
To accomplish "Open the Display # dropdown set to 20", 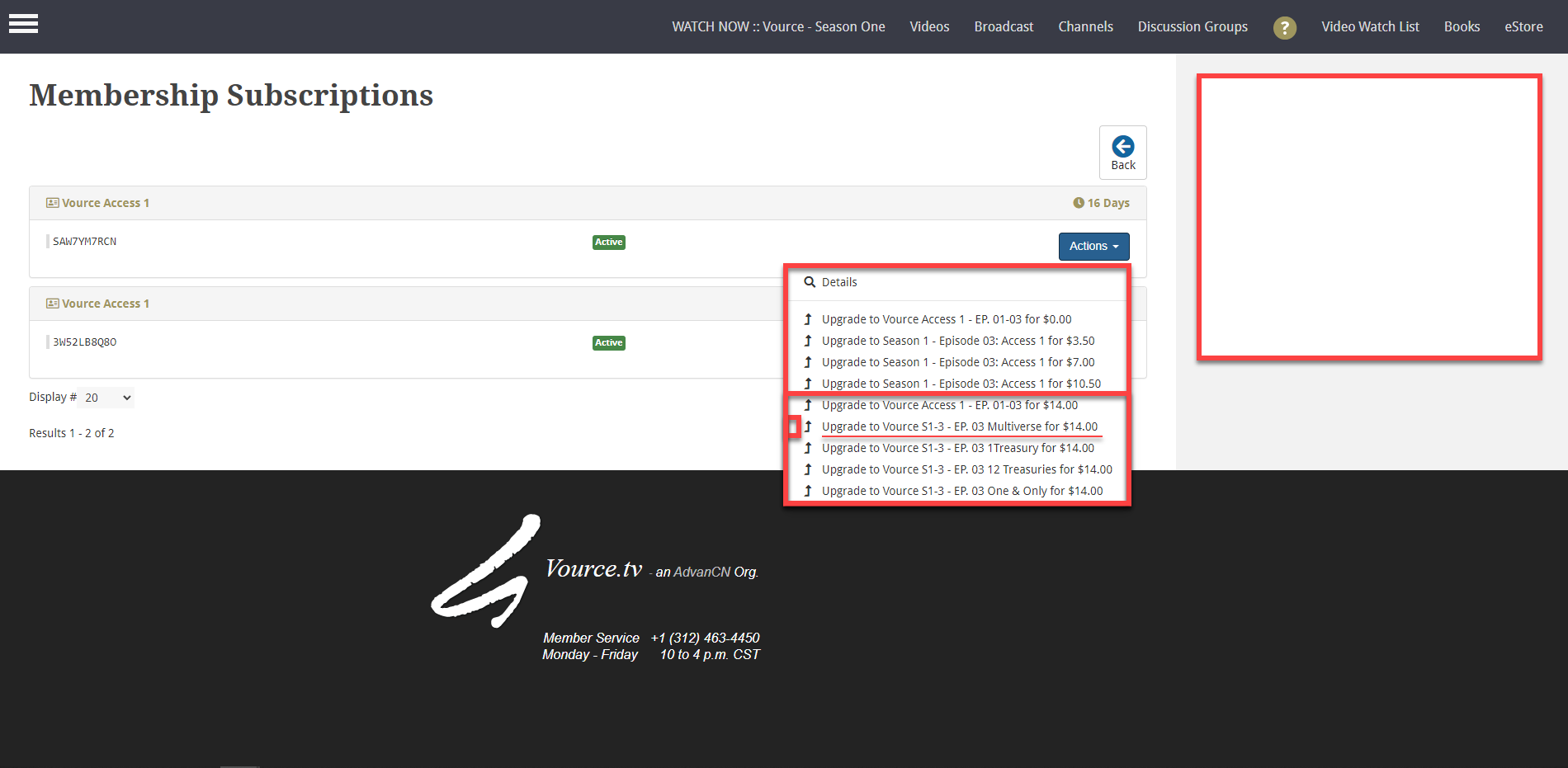I will point(106,398).
